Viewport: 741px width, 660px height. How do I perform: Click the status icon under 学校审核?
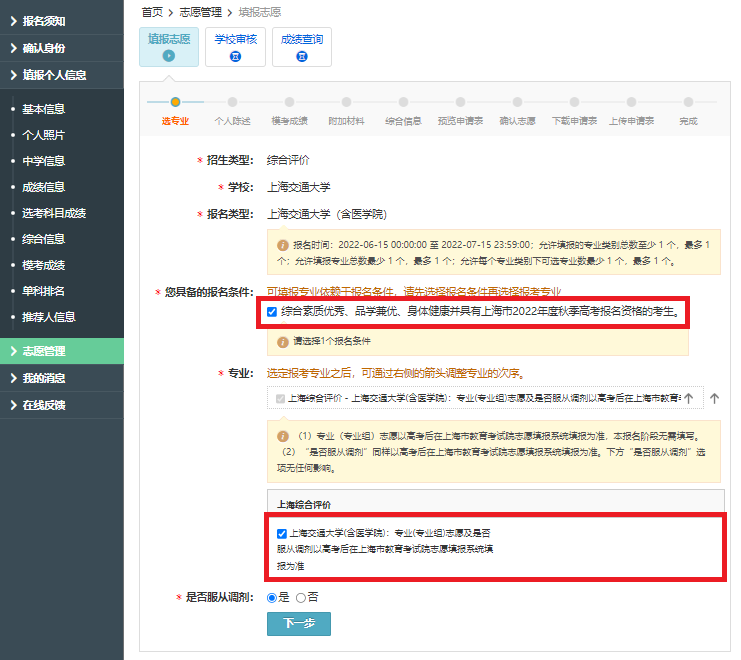pos(235,57)
